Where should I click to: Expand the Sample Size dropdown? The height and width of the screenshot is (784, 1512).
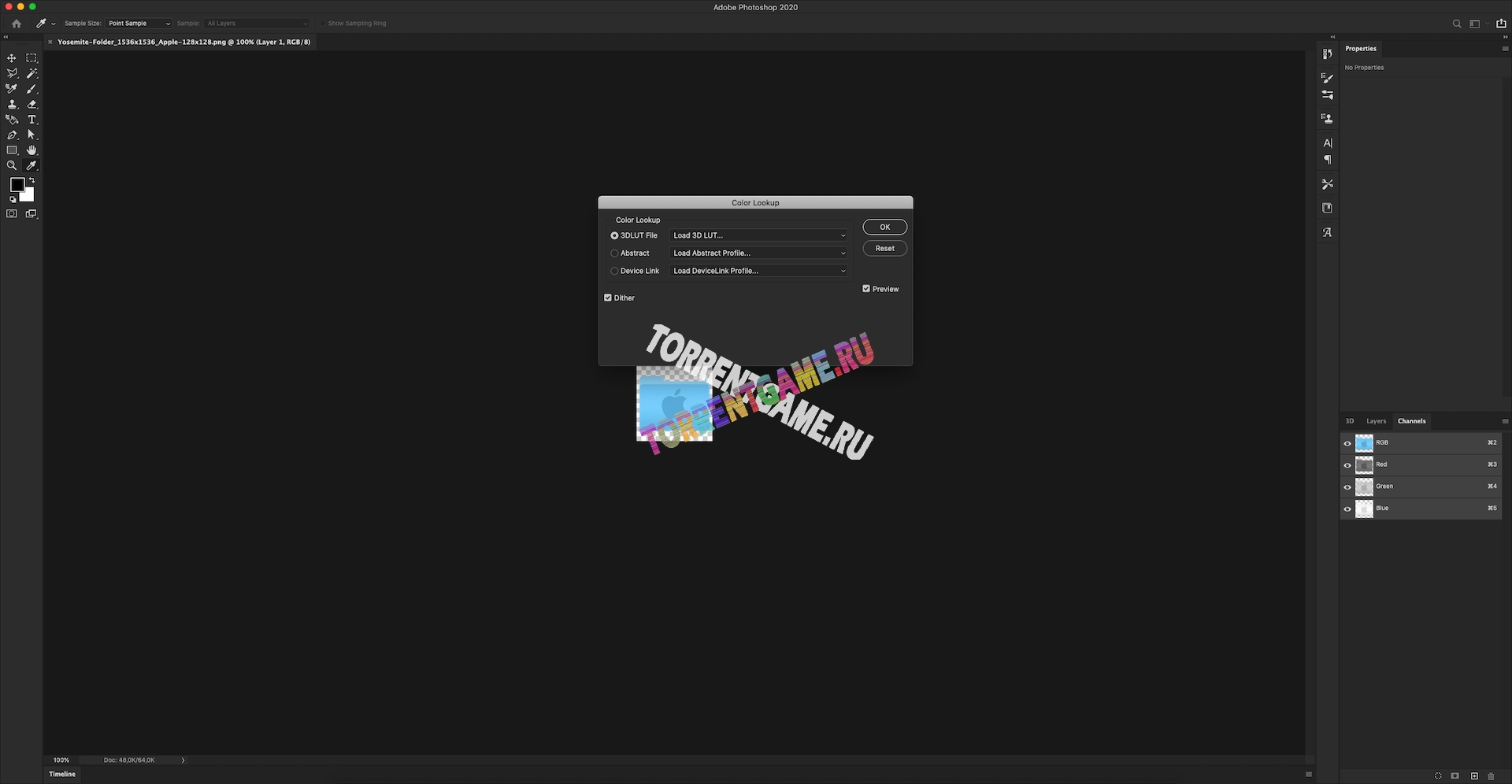(139, 24)
